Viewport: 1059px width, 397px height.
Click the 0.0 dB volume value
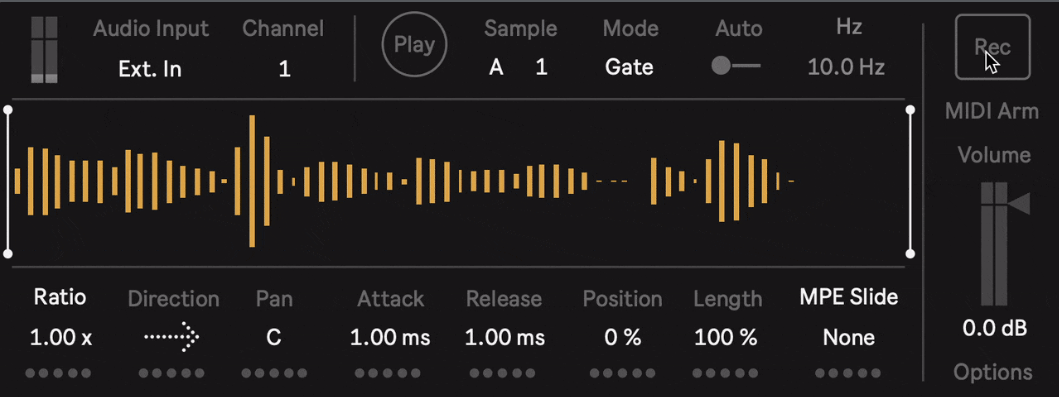pyautogui.click(x=994, y=329)
